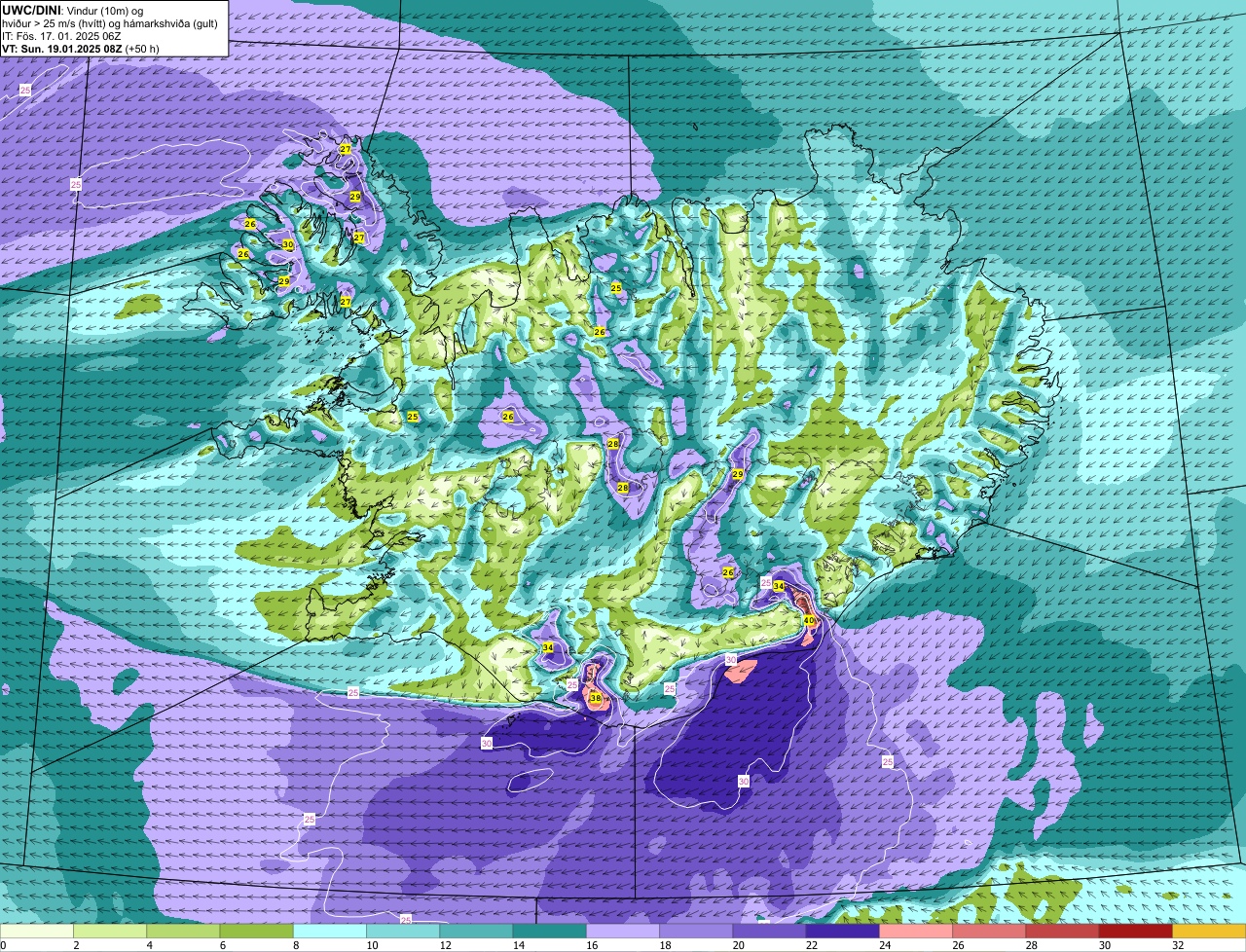Click the color scale tick label '4'
This screenshot has height=952, width=1246.
click(x=149, y=945)
